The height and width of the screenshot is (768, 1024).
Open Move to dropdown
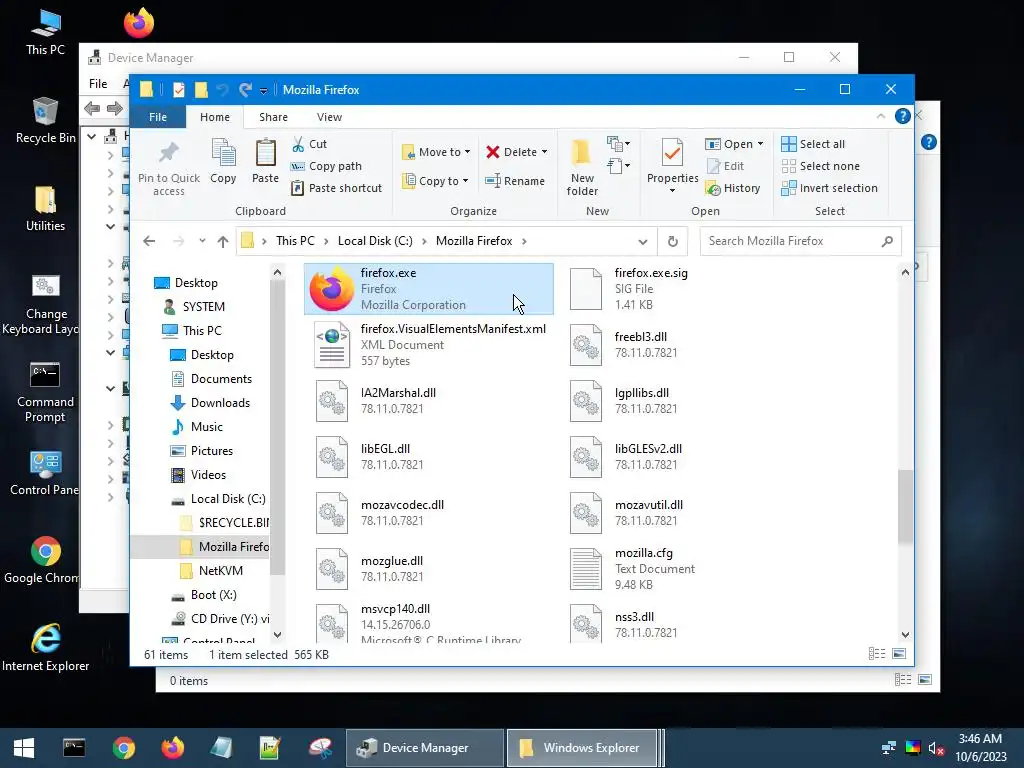436,152
